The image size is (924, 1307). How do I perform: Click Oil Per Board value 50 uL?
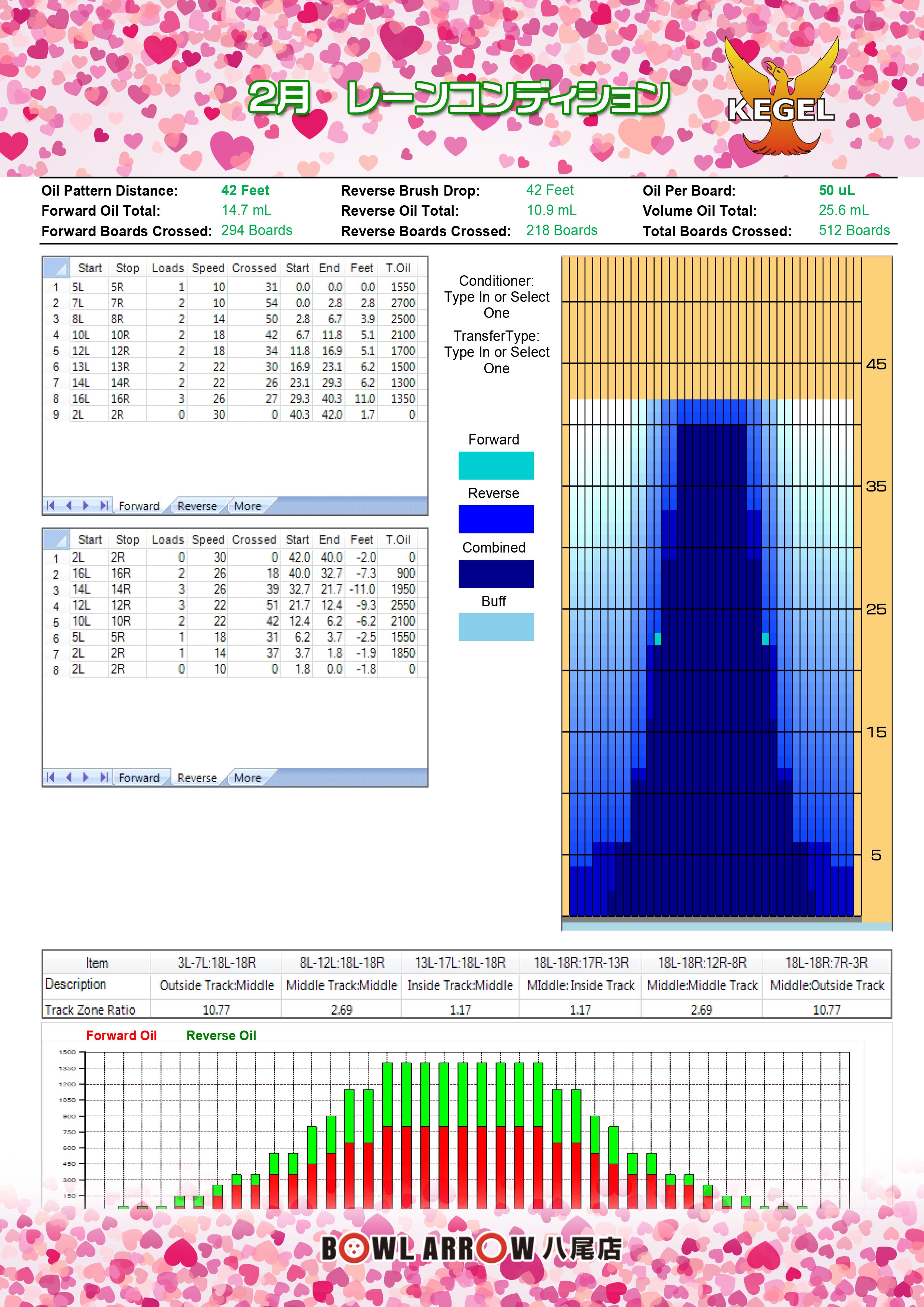click(837, 190)
